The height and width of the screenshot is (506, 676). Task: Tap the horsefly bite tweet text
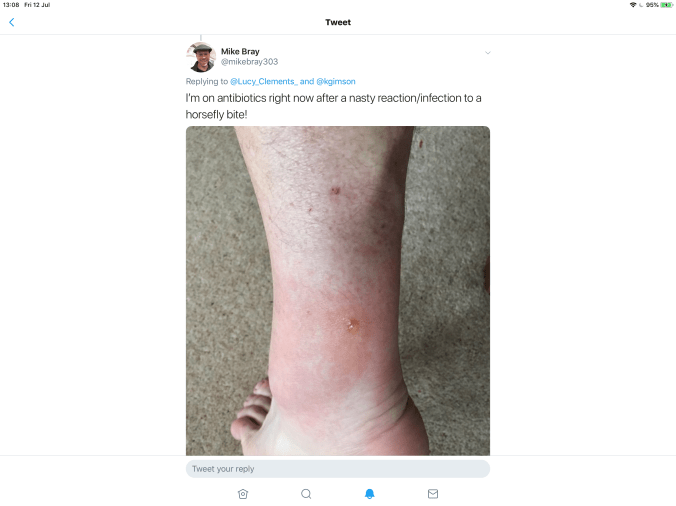point(333,106)
